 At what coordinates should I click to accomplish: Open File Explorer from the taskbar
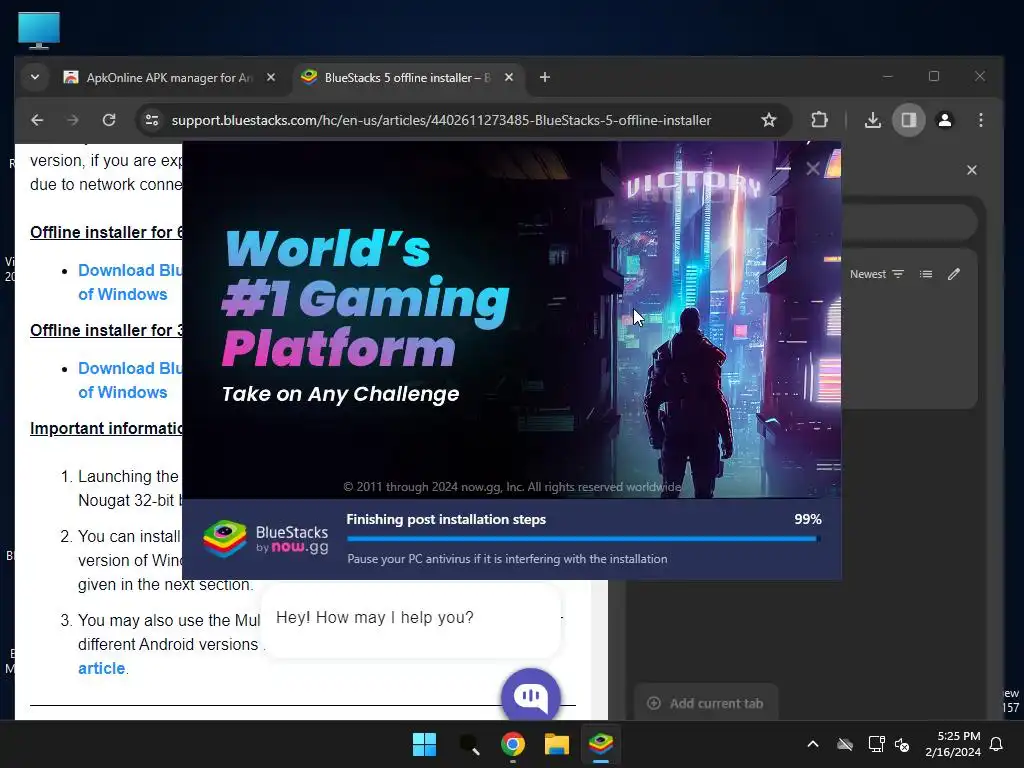557,744
